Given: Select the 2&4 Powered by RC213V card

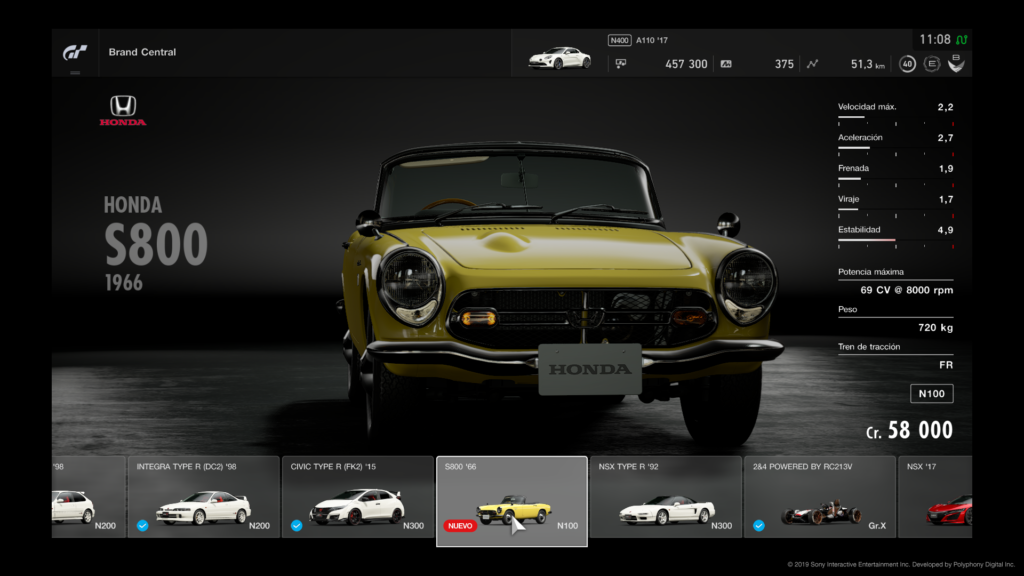Looking at the screenshot, I should [820, 497].
